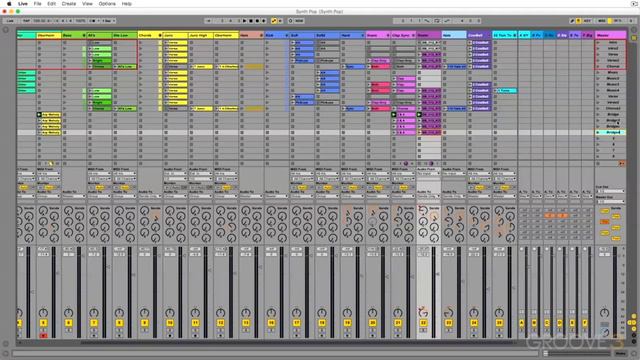Toggle track 17 activator button
640x360 pixels.
point(296,323)
